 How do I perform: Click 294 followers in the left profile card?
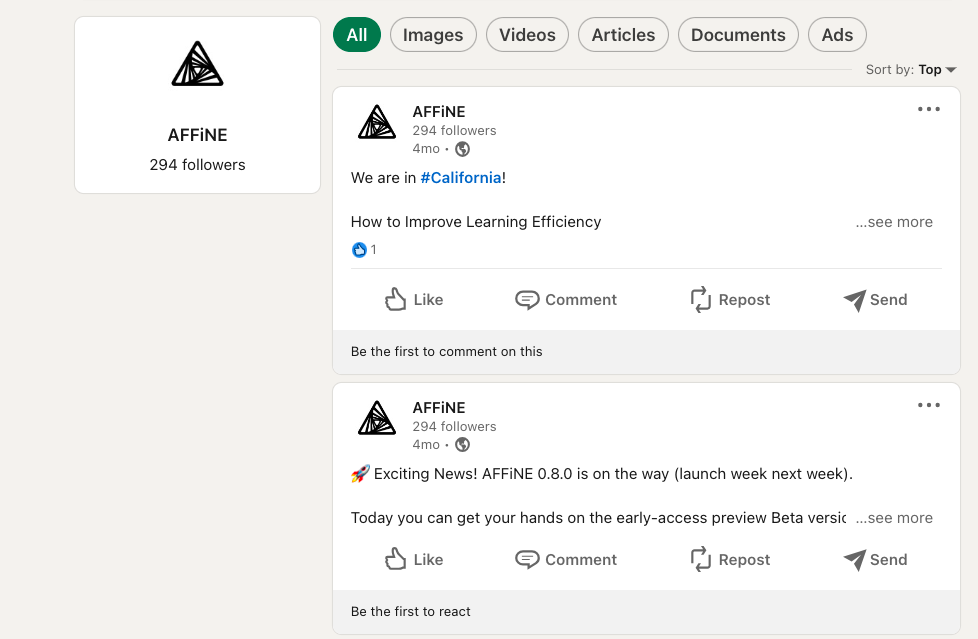pos(197,165)
